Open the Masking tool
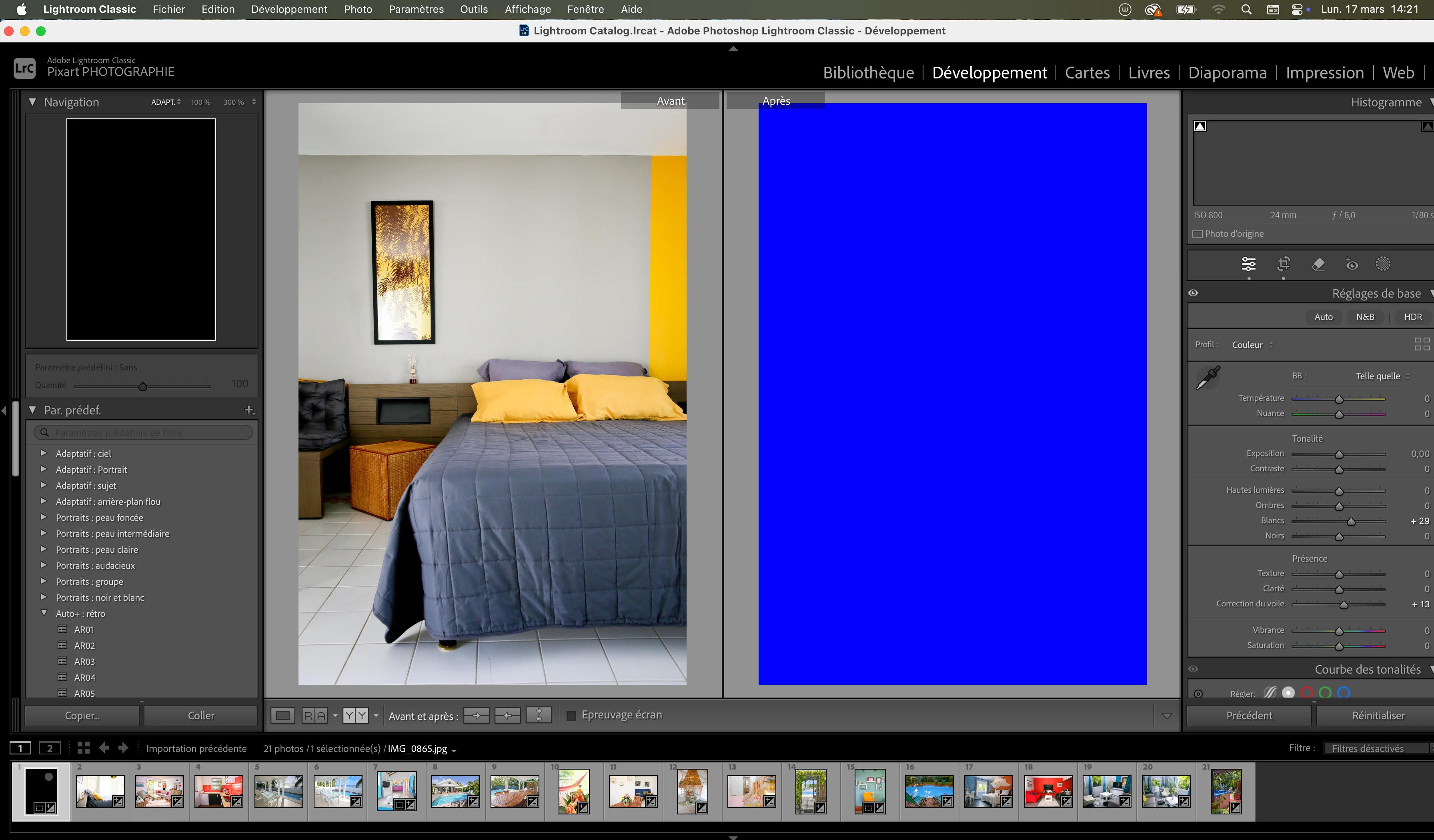The height and width of the screenshot is (840, 1434). pyautogui.click(x=1383, y=264)
